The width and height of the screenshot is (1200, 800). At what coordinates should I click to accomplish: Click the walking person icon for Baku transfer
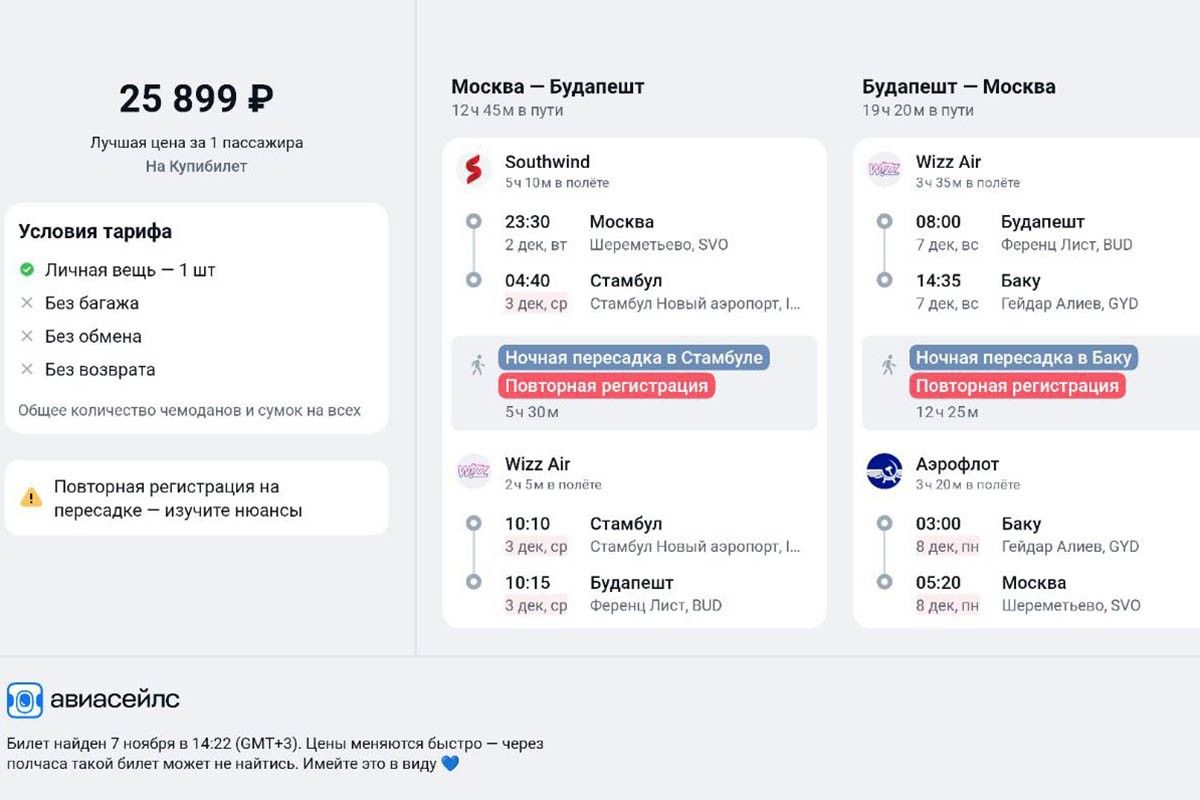tap(888, 365)
